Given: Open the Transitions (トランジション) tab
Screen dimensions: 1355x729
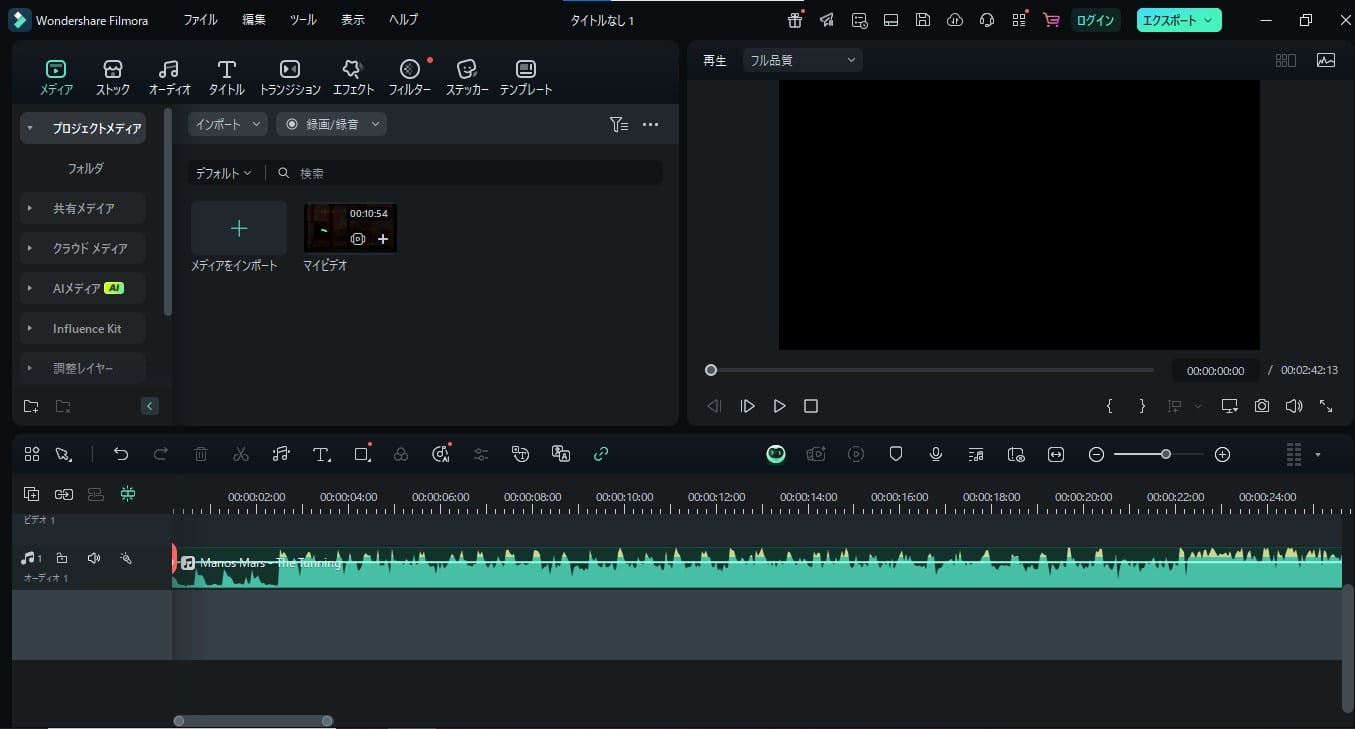Looking at the screenshot, I should pyautogui.click(x=290, y=77).
